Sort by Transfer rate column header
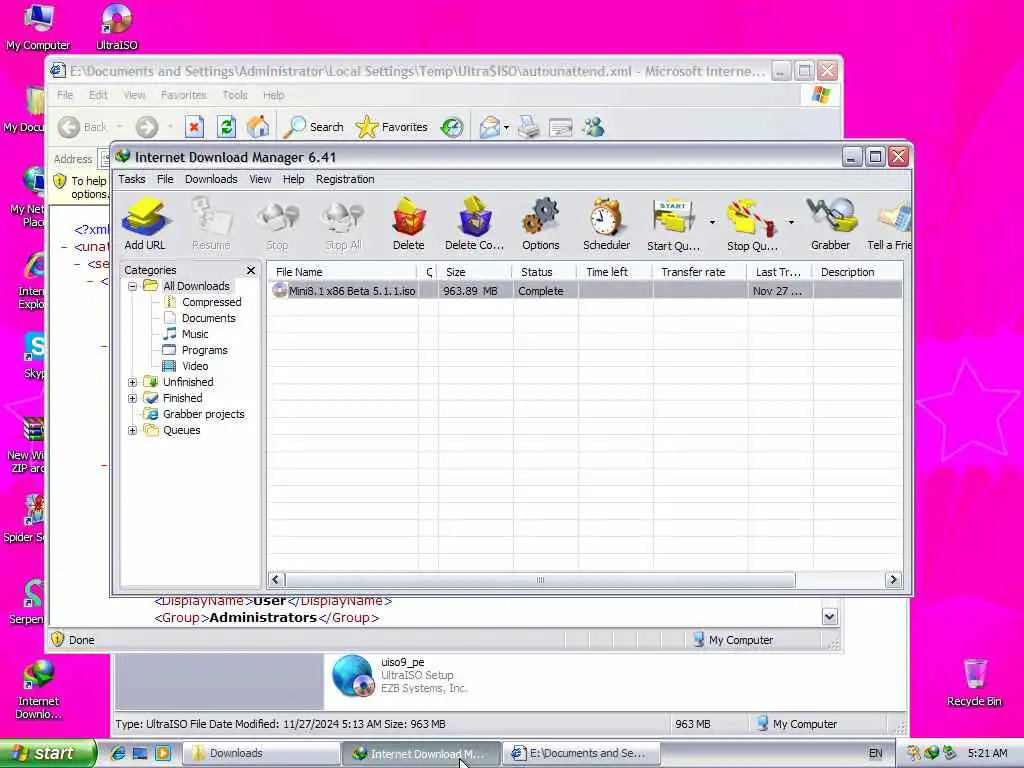The width and height of the screenshot is (1024, 768). click(x=700, y=272)
